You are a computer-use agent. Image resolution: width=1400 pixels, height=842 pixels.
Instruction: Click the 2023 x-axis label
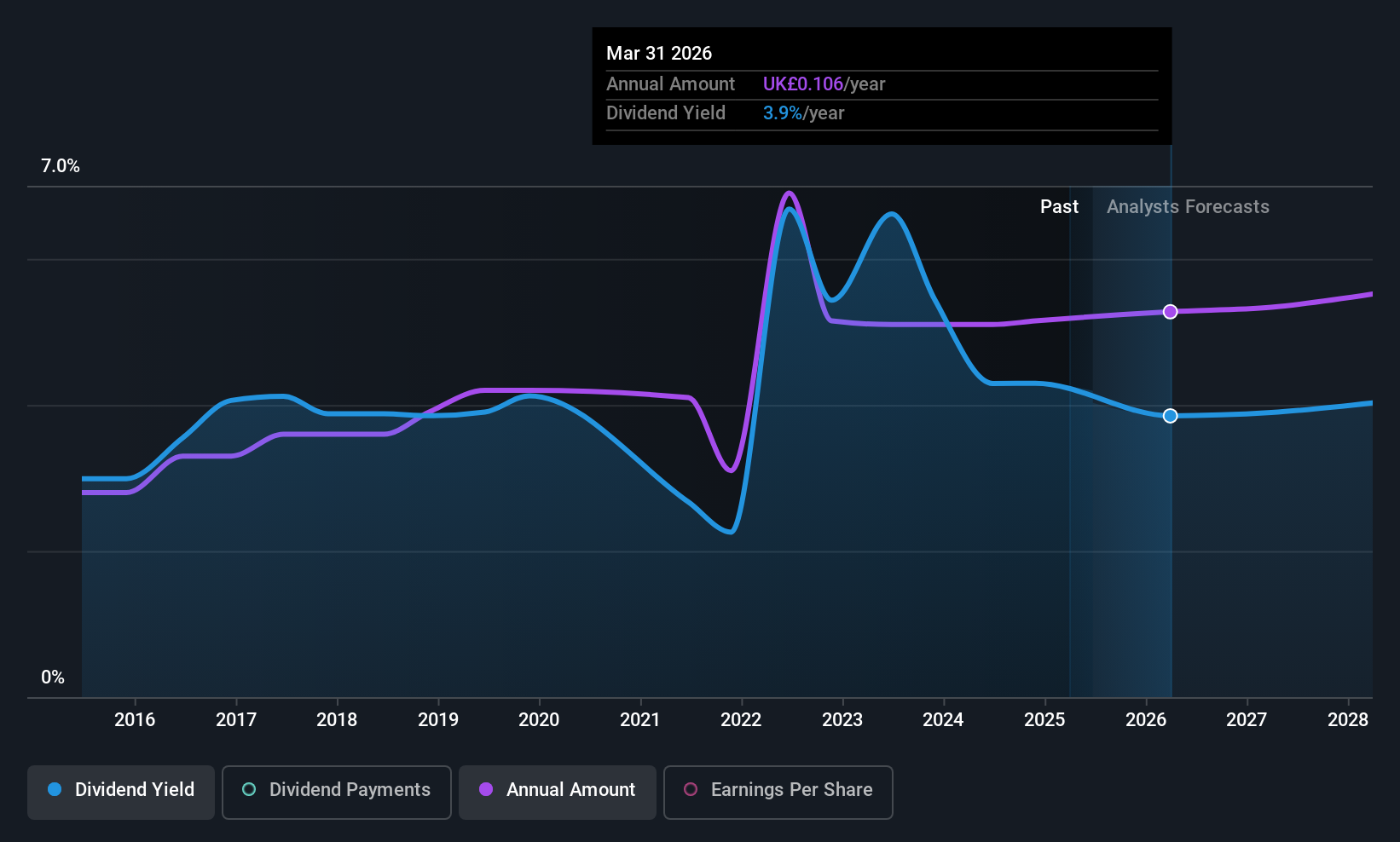click(842, 720)
